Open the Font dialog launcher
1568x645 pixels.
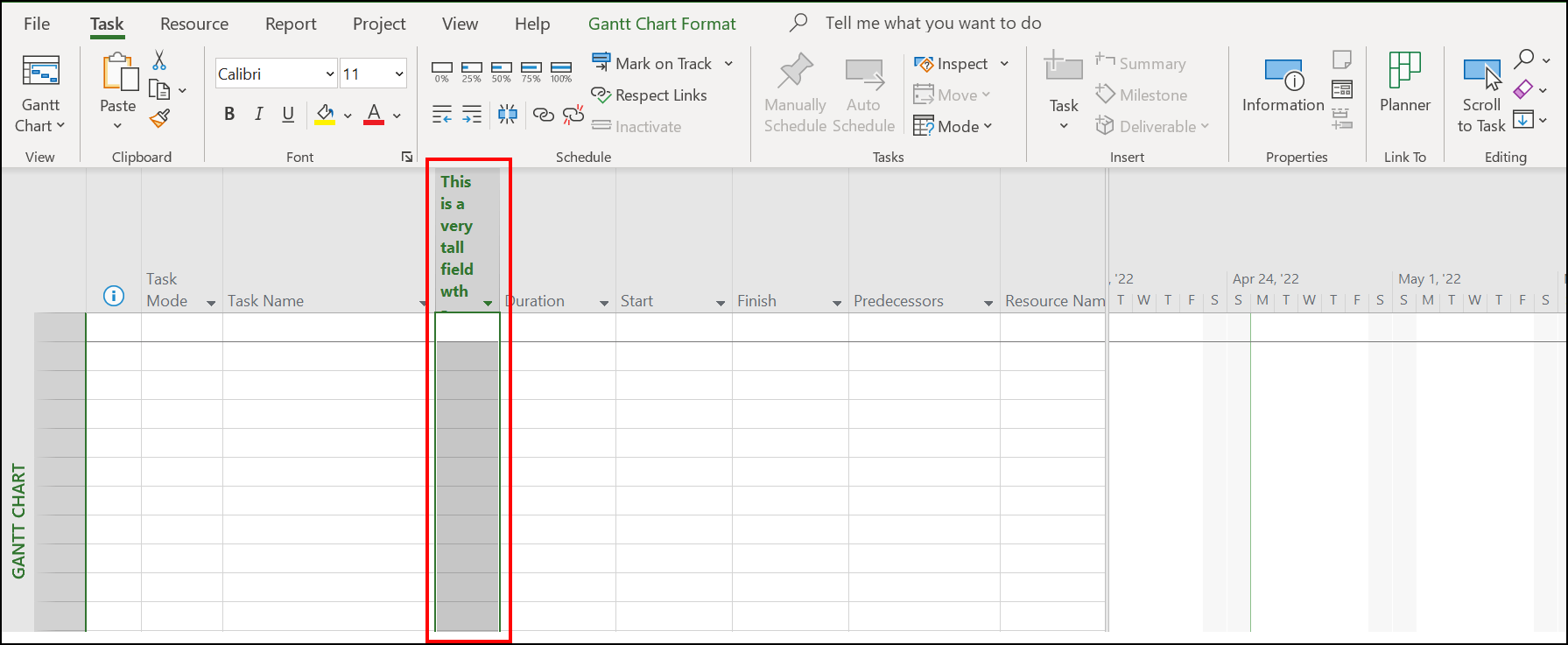(x=407, y=157)
